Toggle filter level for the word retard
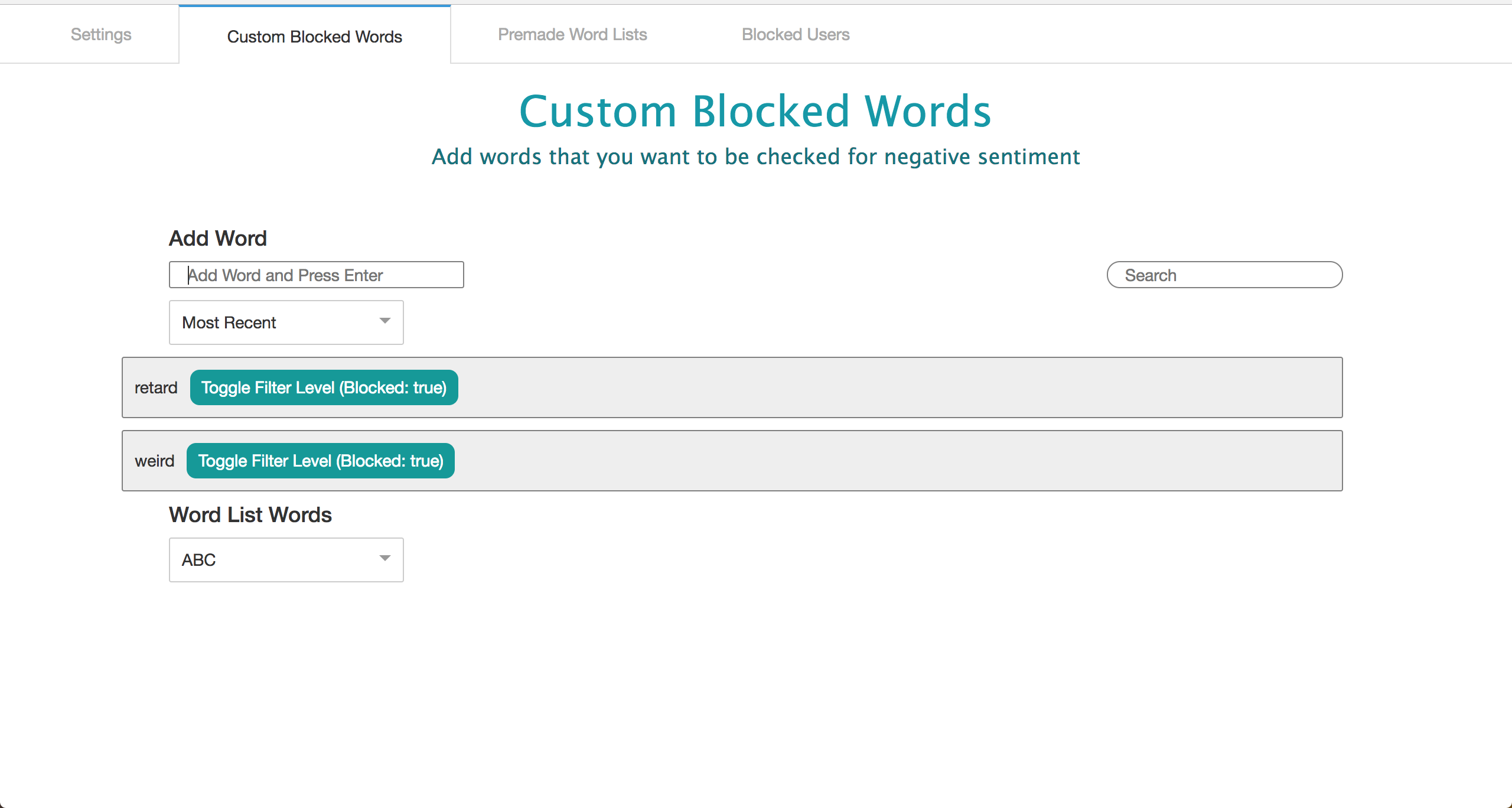 pos(324,387)
